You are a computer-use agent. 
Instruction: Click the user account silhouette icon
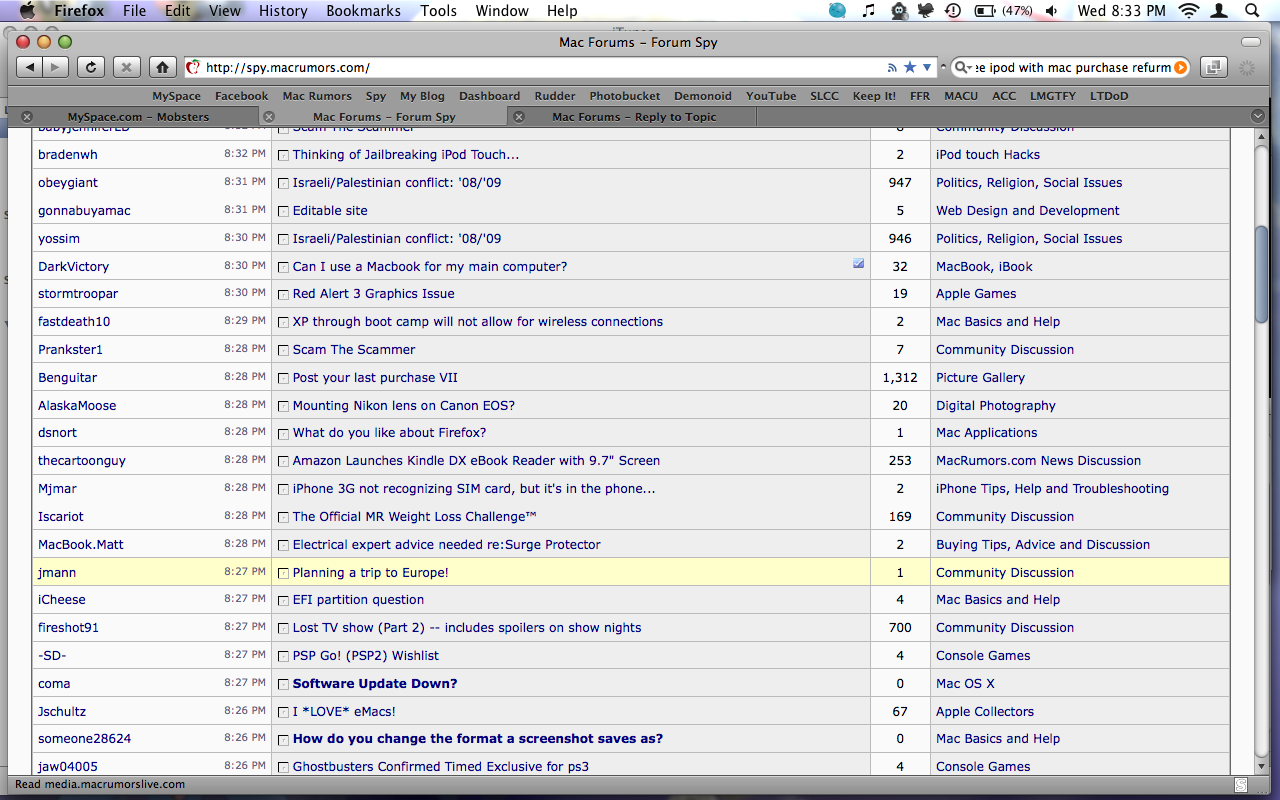[x=1219, y=11]
